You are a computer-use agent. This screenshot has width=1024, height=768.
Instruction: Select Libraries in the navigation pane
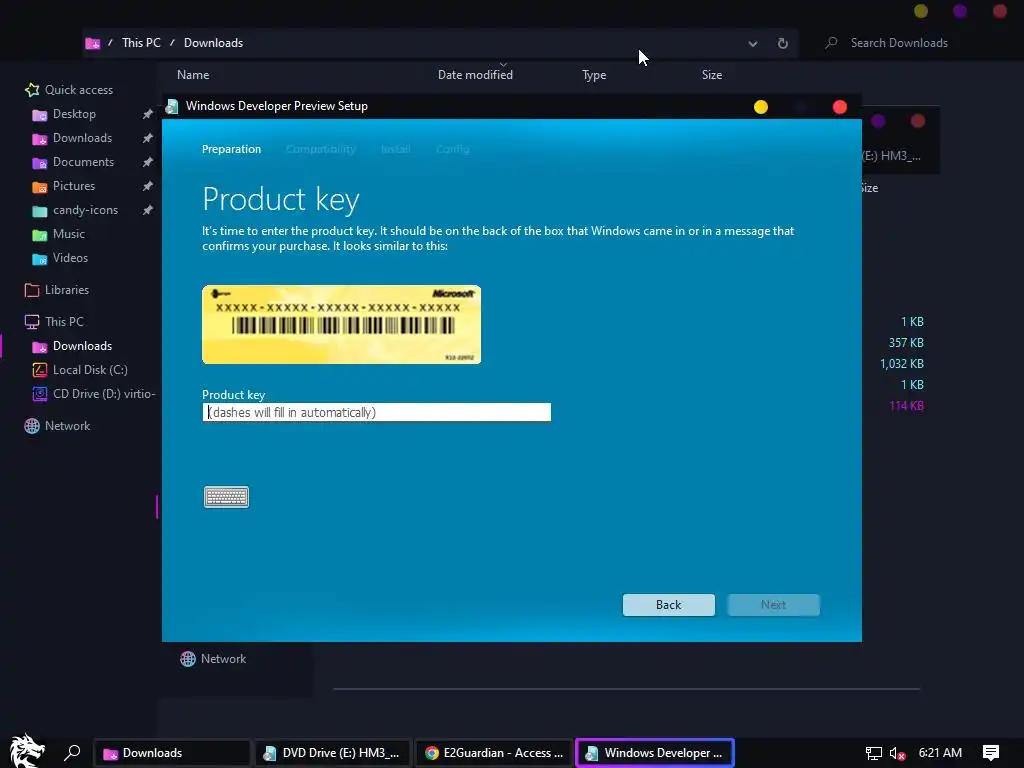pyautogui.click(x=67, y=290)
